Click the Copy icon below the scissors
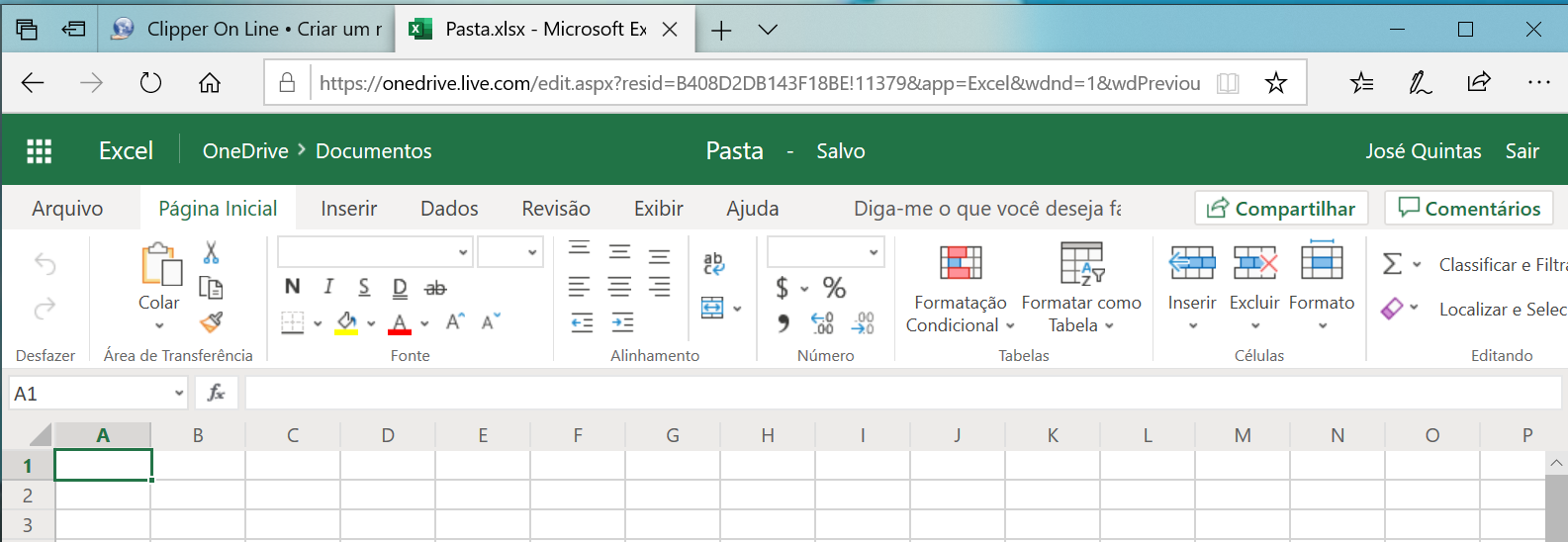 (x=211, y=288)
